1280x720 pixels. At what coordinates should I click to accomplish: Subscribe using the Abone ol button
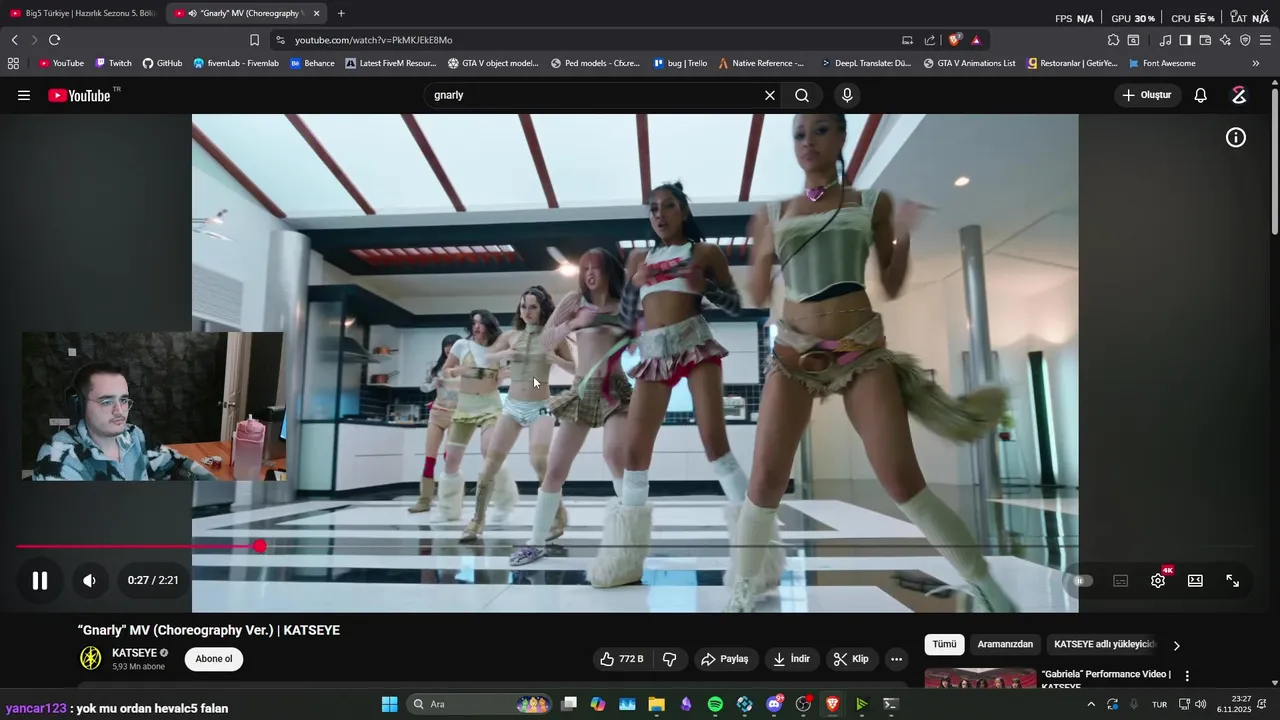coord(214,659)
